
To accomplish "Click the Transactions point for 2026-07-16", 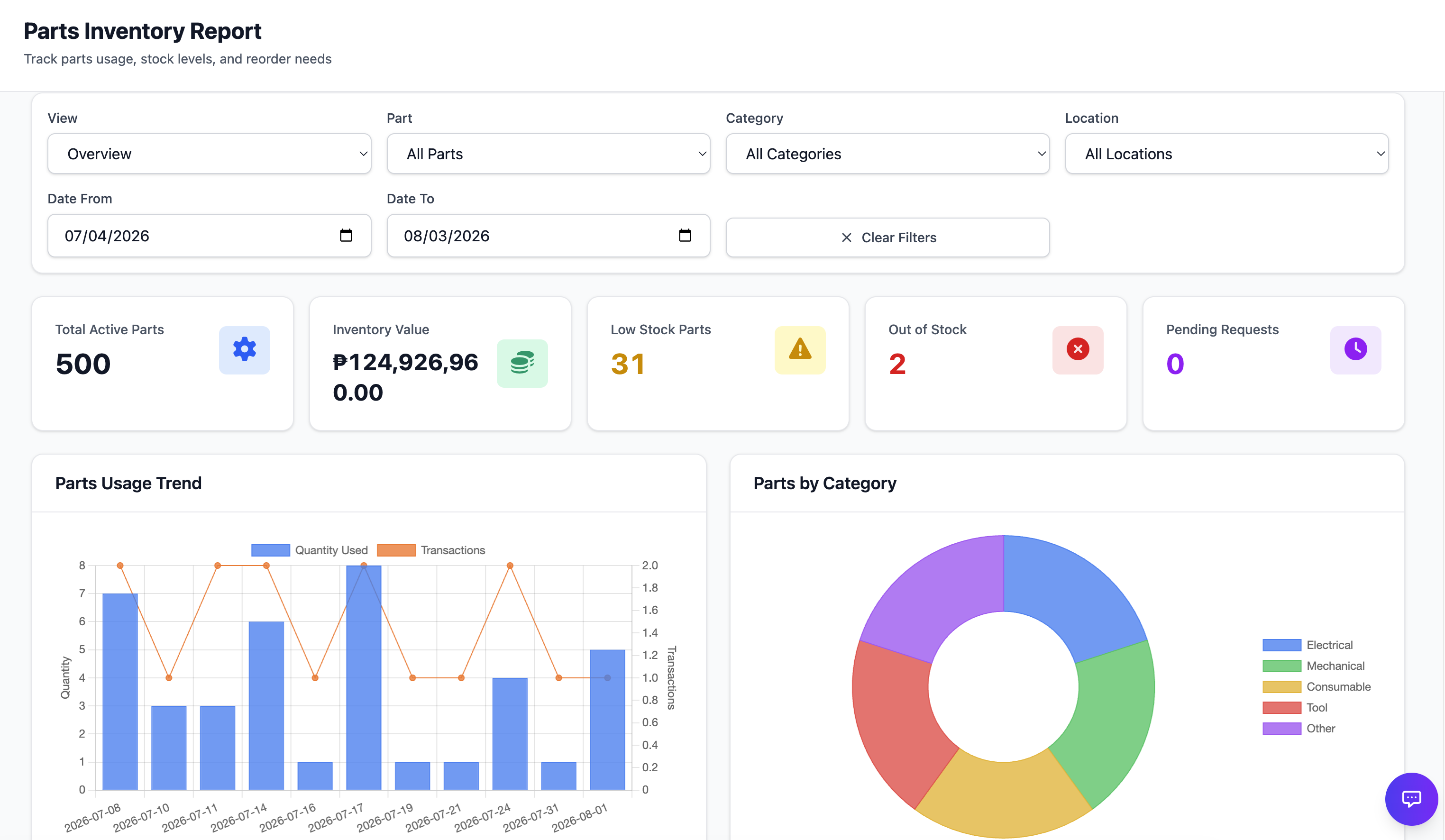I will (x=315, y=678).
